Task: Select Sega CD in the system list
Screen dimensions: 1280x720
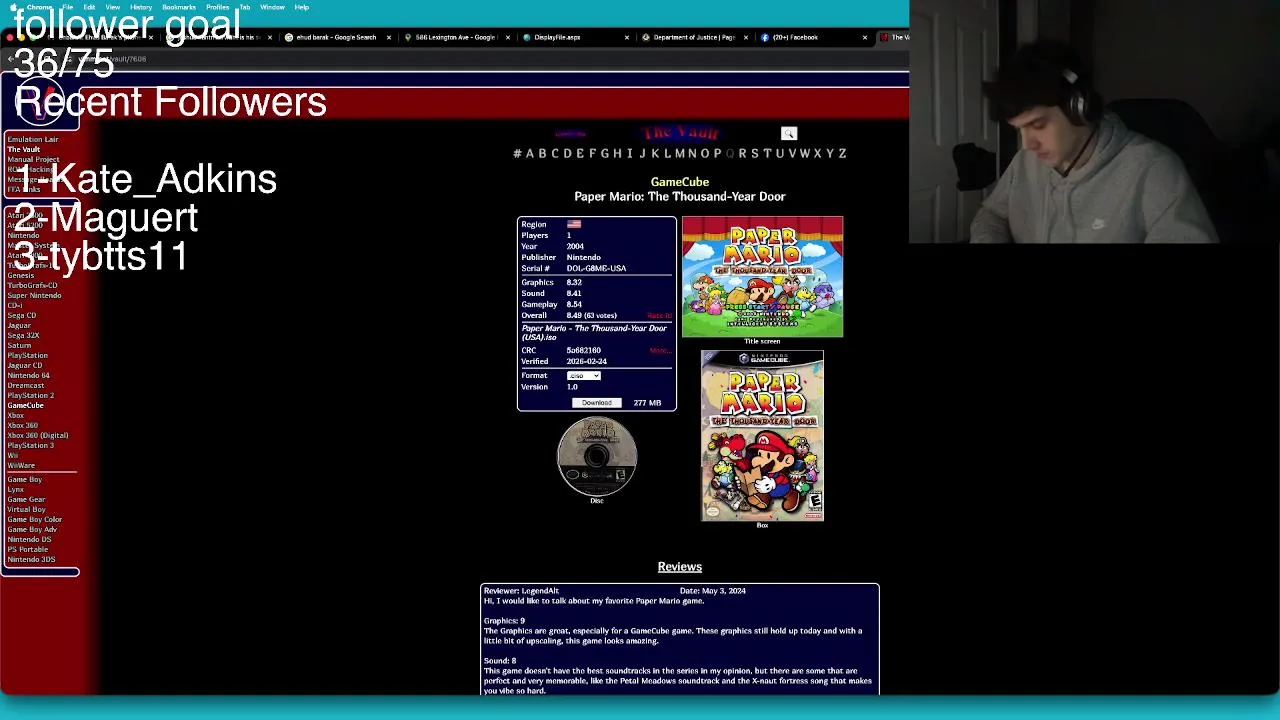Action: pos(22,315)
